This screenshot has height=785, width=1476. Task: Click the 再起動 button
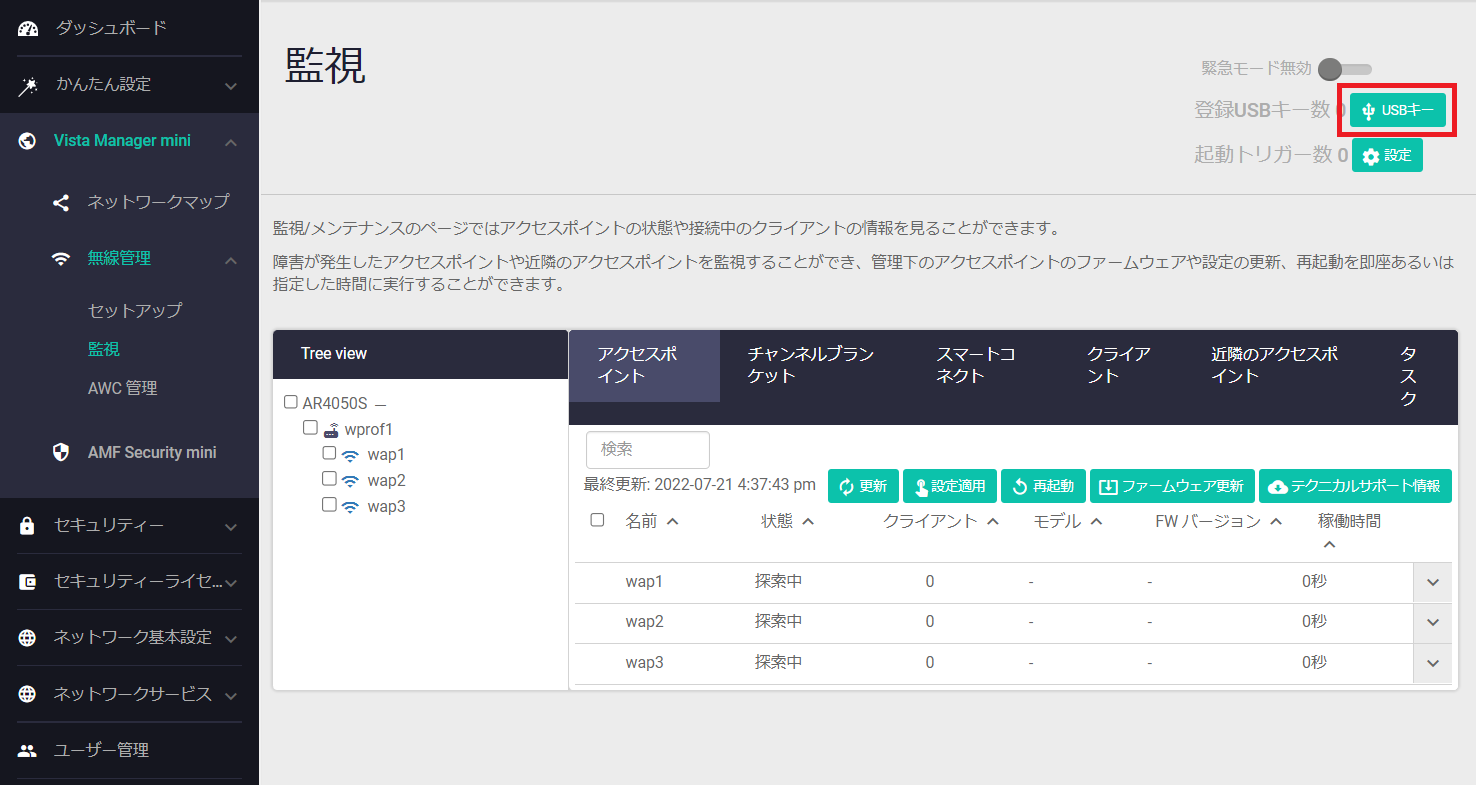(x=1043, y=486)
